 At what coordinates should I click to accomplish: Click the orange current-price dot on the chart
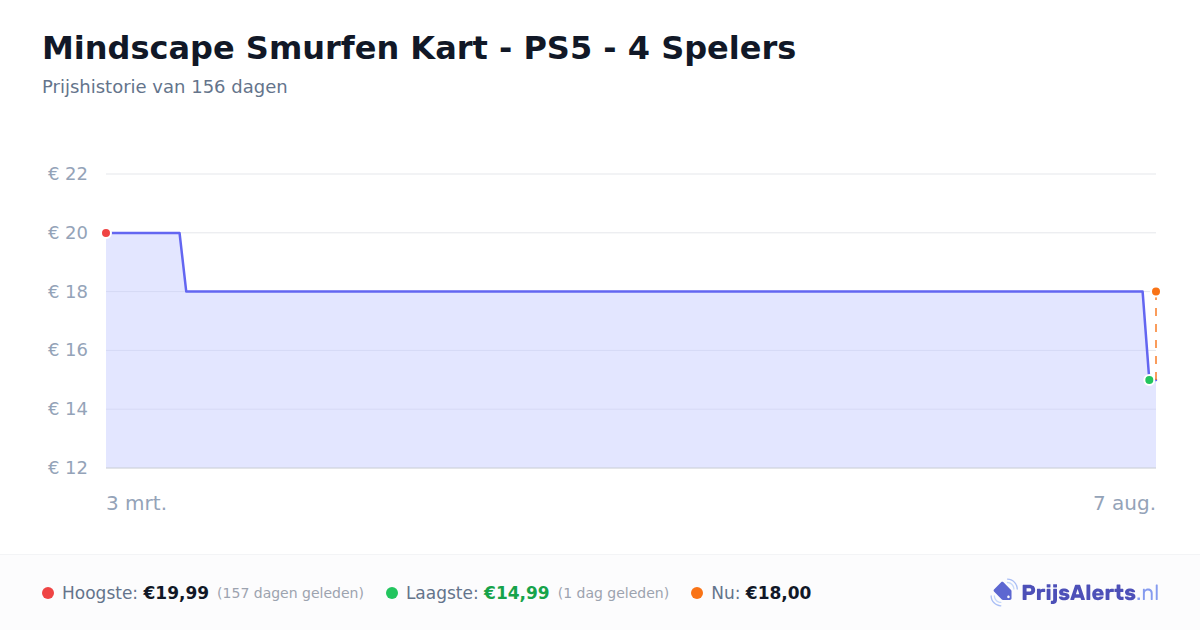[x=1156, y=292]
